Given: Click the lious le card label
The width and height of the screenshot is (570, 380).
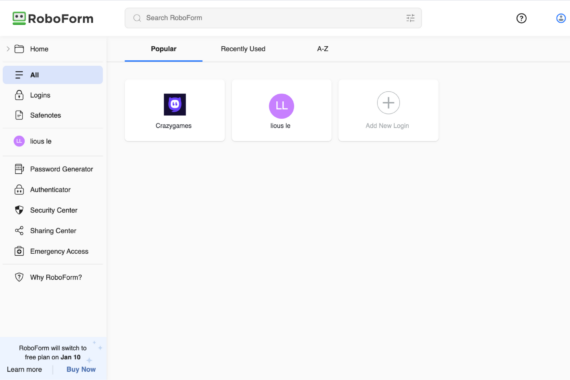Looking at the screenshot, I should click(x=280, y=126).
